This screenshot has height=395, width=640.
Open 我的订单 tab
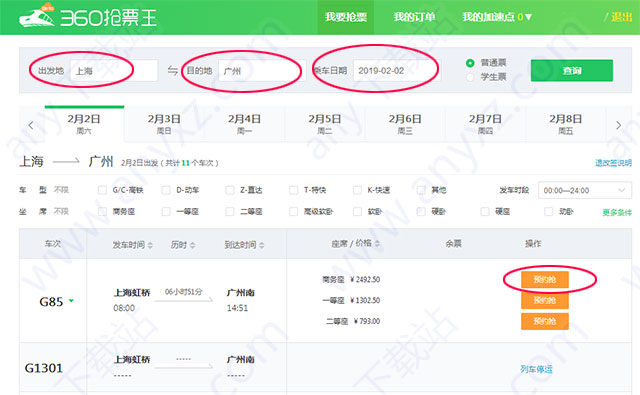tap(414, 17)
